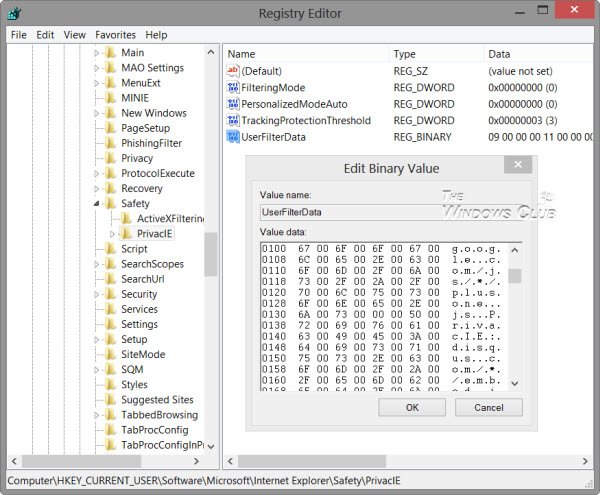Select the Styles key

click(134, 384)
